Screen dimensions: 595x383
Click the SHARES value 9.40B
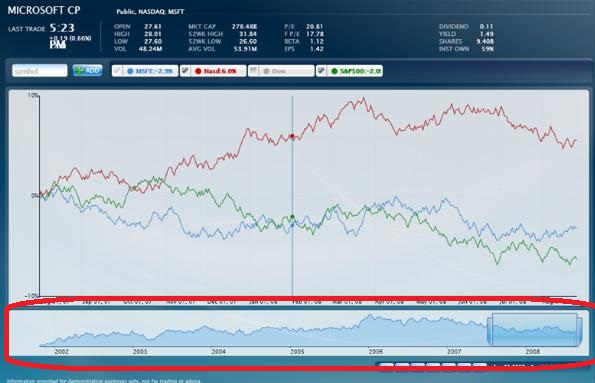pyautogui.click(x=484, y=41)
